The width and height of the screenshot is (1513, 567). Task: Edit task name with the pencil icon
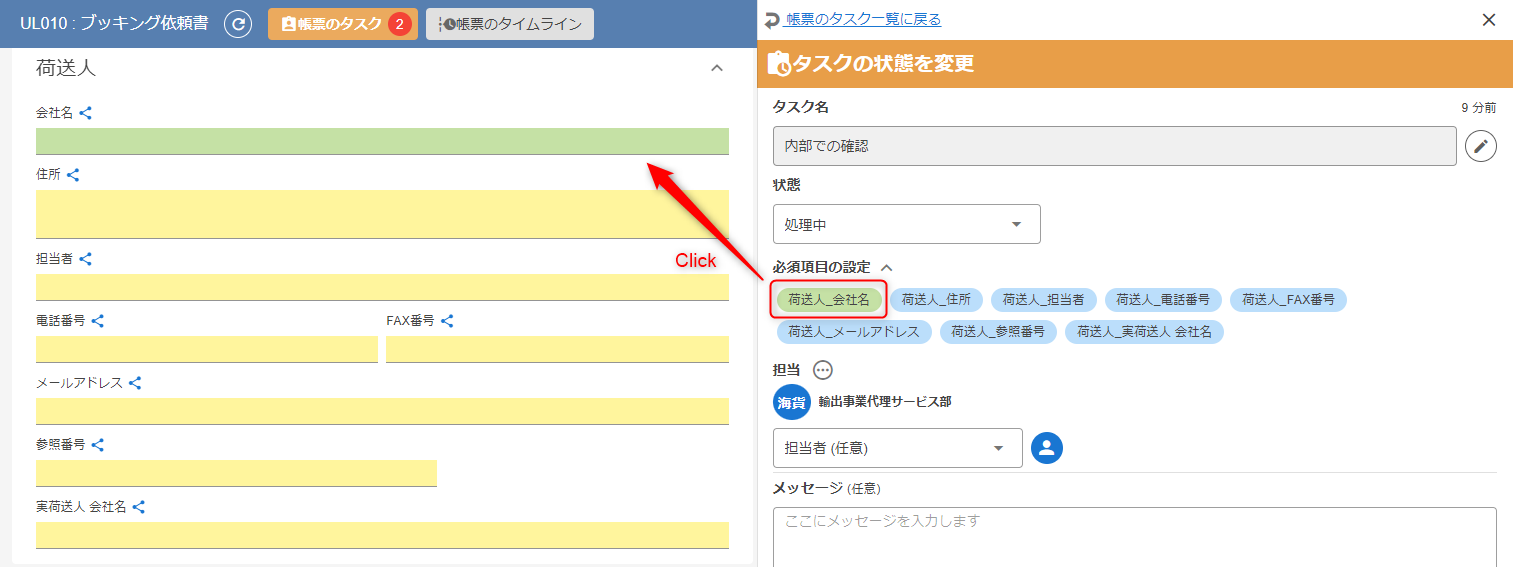coord(1481,146)
